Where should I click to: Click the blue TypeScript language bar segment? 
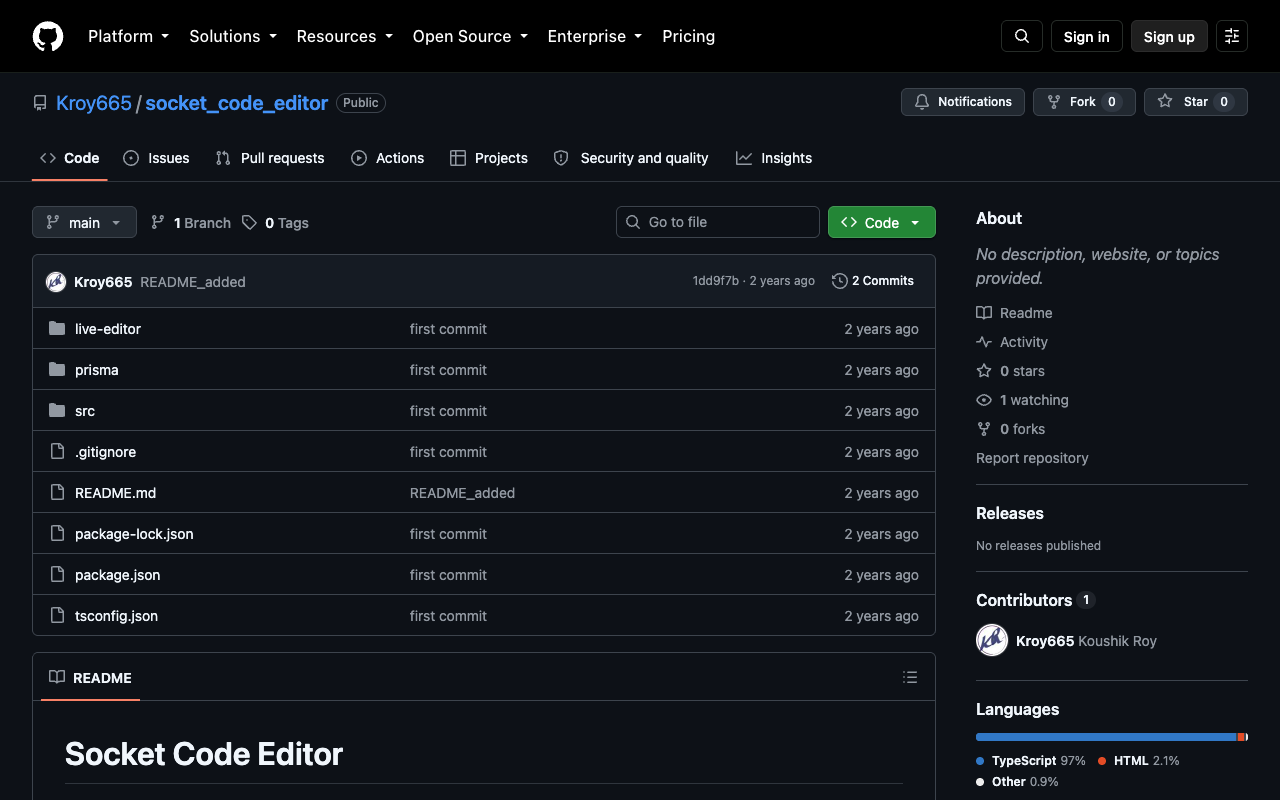point(1106,737)
